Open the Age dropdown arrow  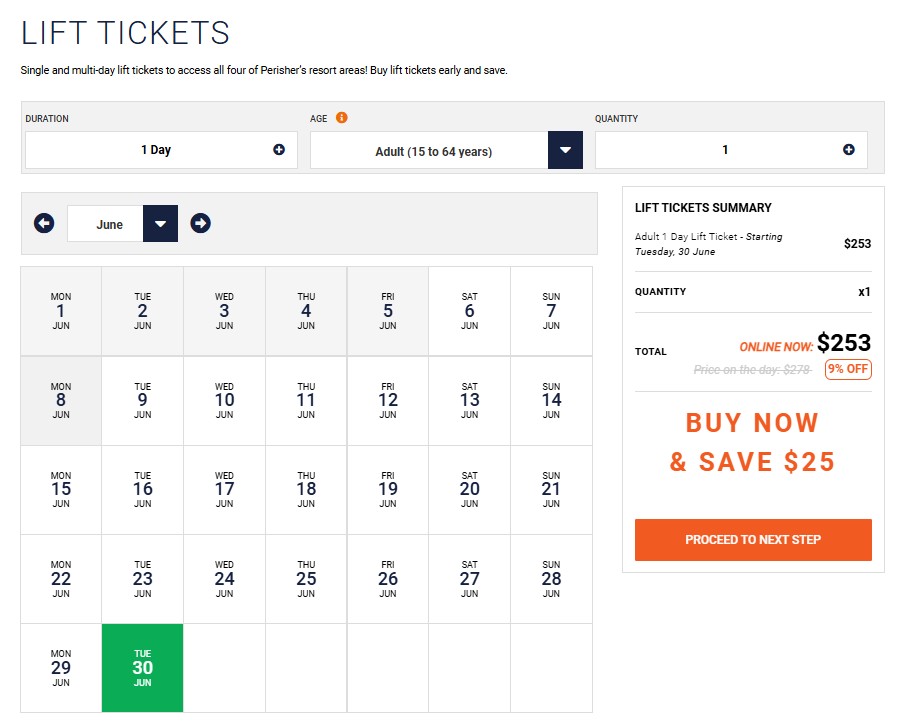click(565, 150)
